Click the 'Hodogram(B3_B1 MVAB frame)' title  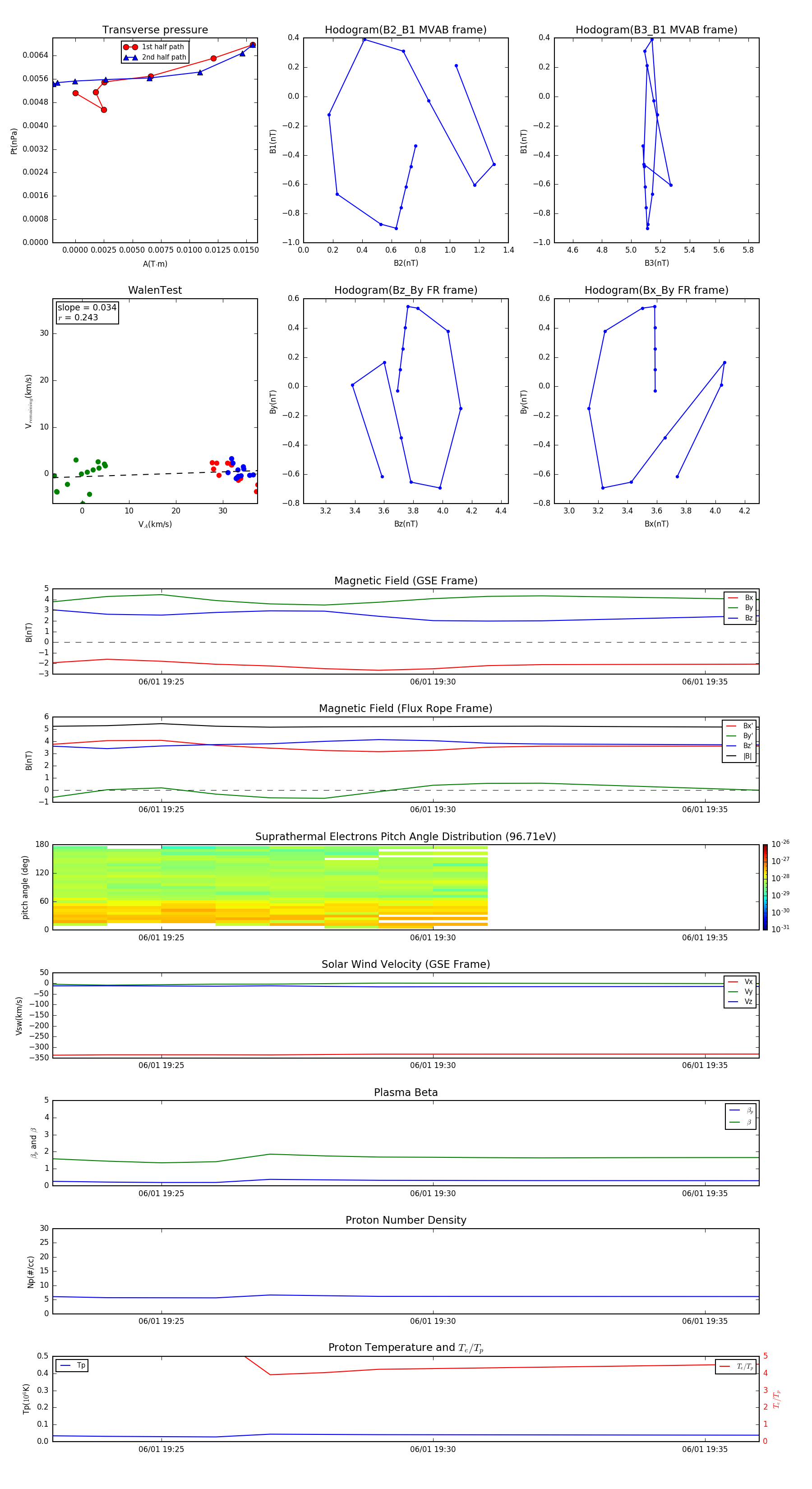point(656,30)
